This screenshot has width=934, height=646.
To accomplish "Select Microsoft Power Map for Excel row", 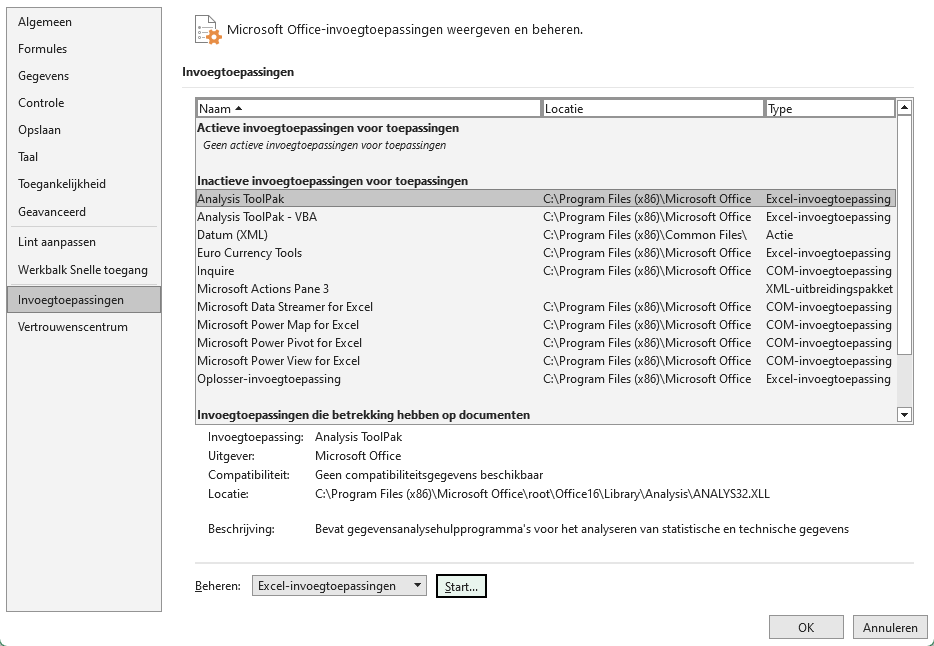I will click(x=546, y=325).
